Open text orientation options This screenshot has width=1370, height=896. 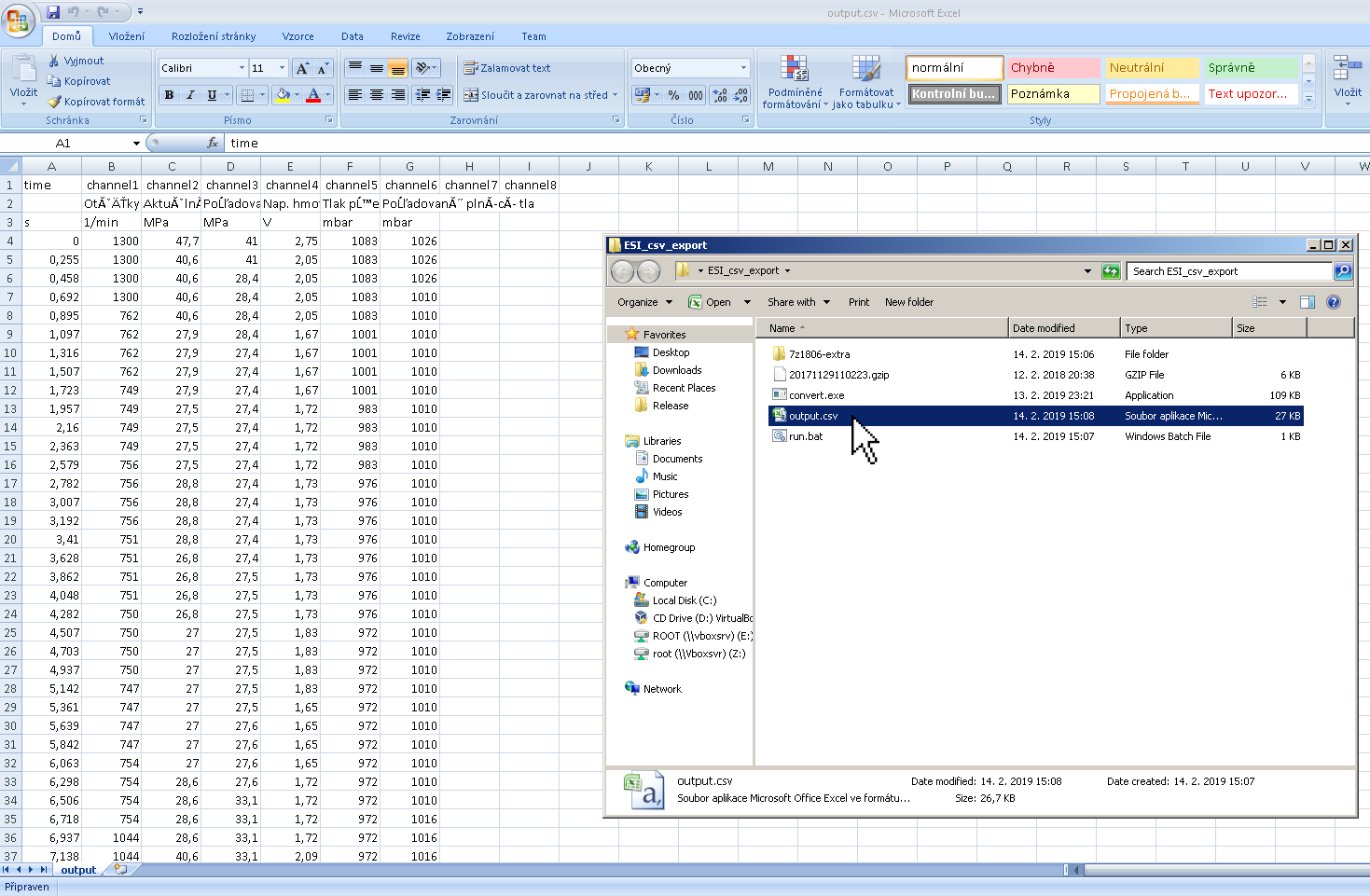425,68
